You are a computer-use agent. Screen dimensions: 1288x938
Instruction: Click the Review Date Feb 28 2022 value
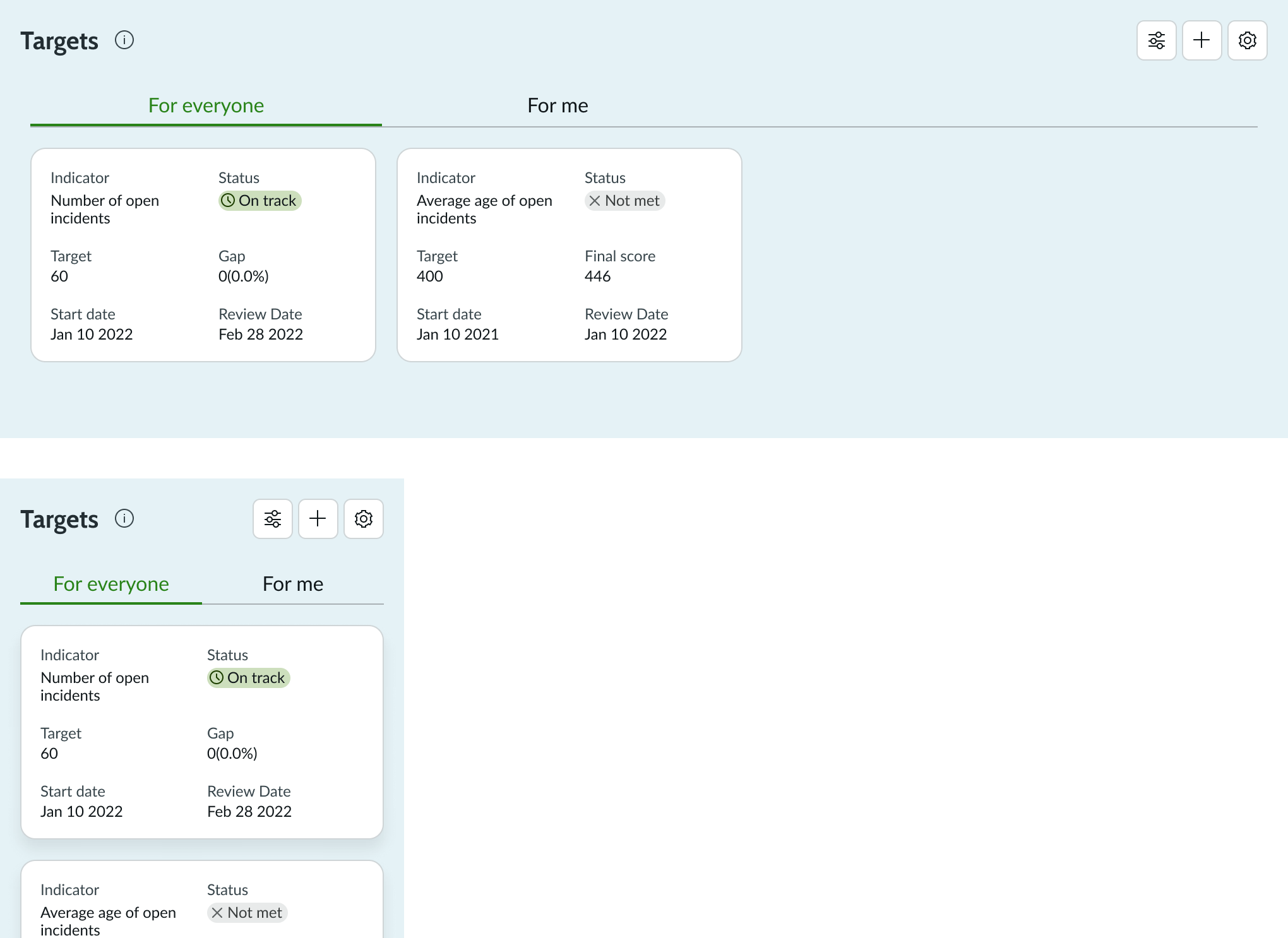(261, 335)
